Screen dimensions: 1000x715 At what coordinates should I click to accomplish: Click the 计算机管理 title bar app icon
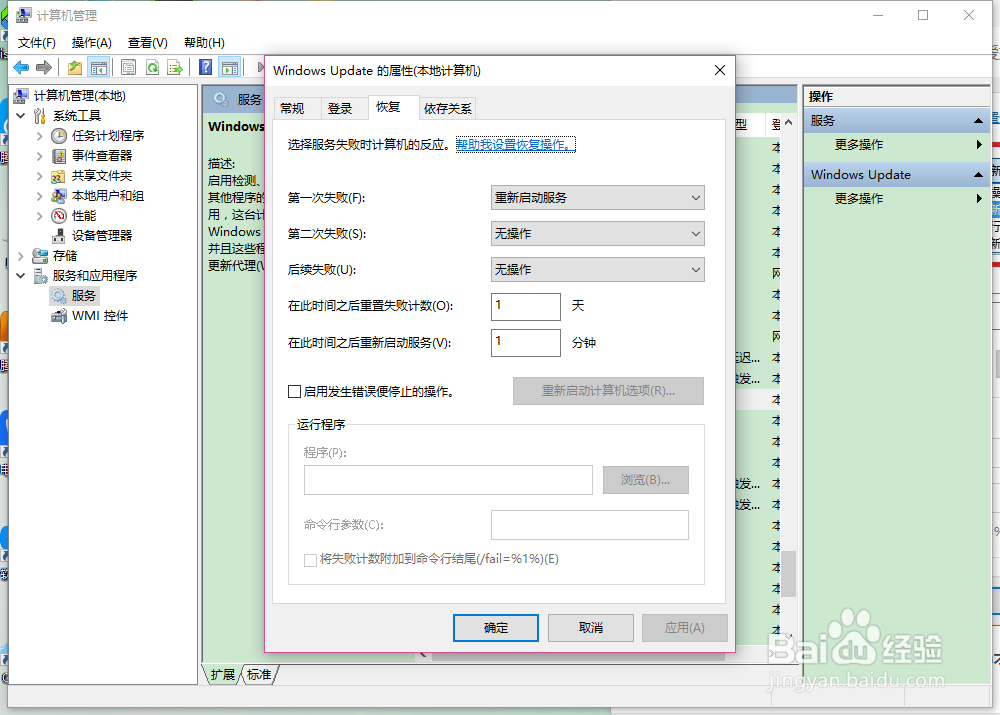(23, 15)
